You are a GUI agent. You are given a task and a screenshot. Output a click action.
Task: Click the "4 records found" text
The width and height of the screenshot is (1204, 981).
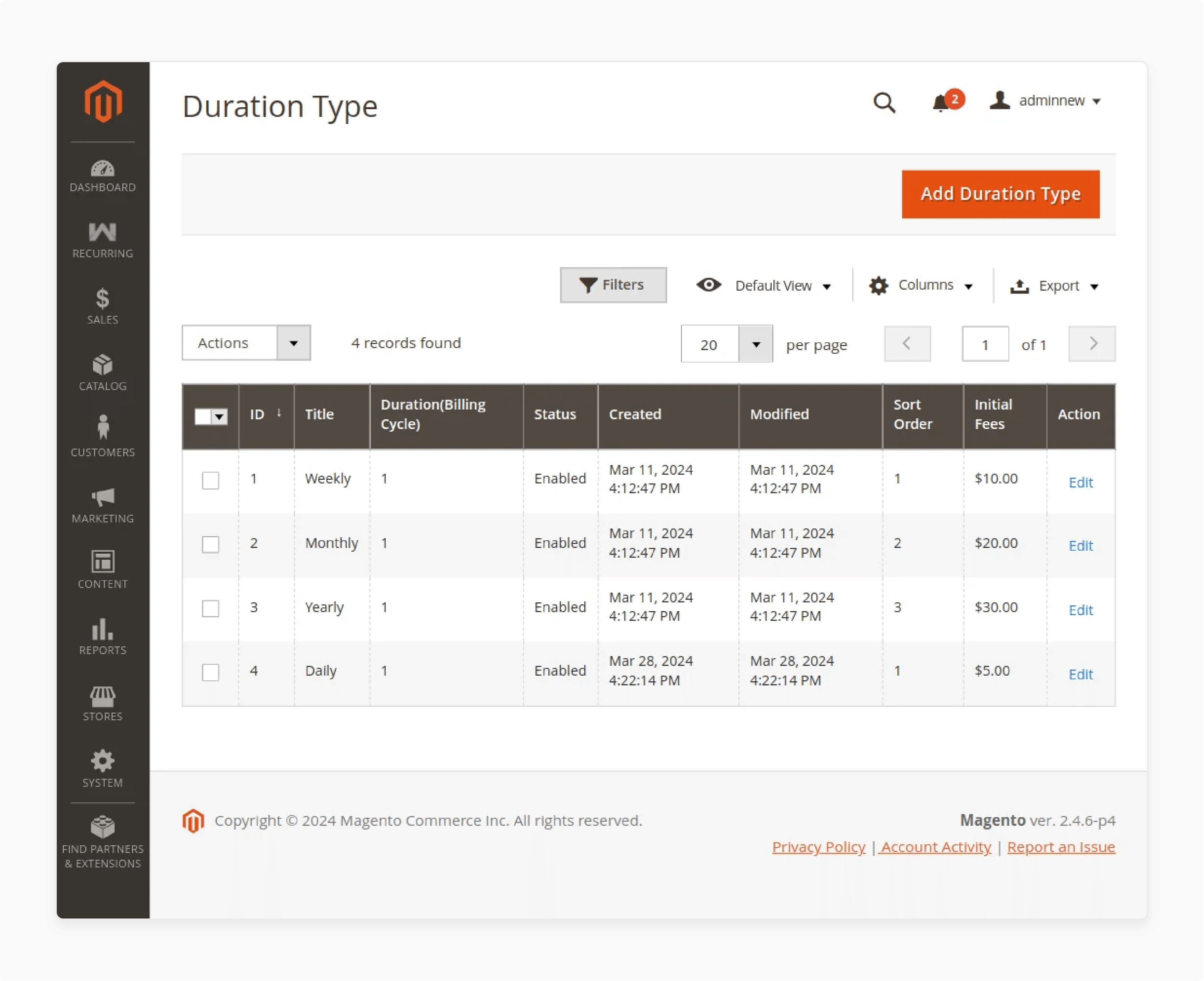click(x=406, y=343)
